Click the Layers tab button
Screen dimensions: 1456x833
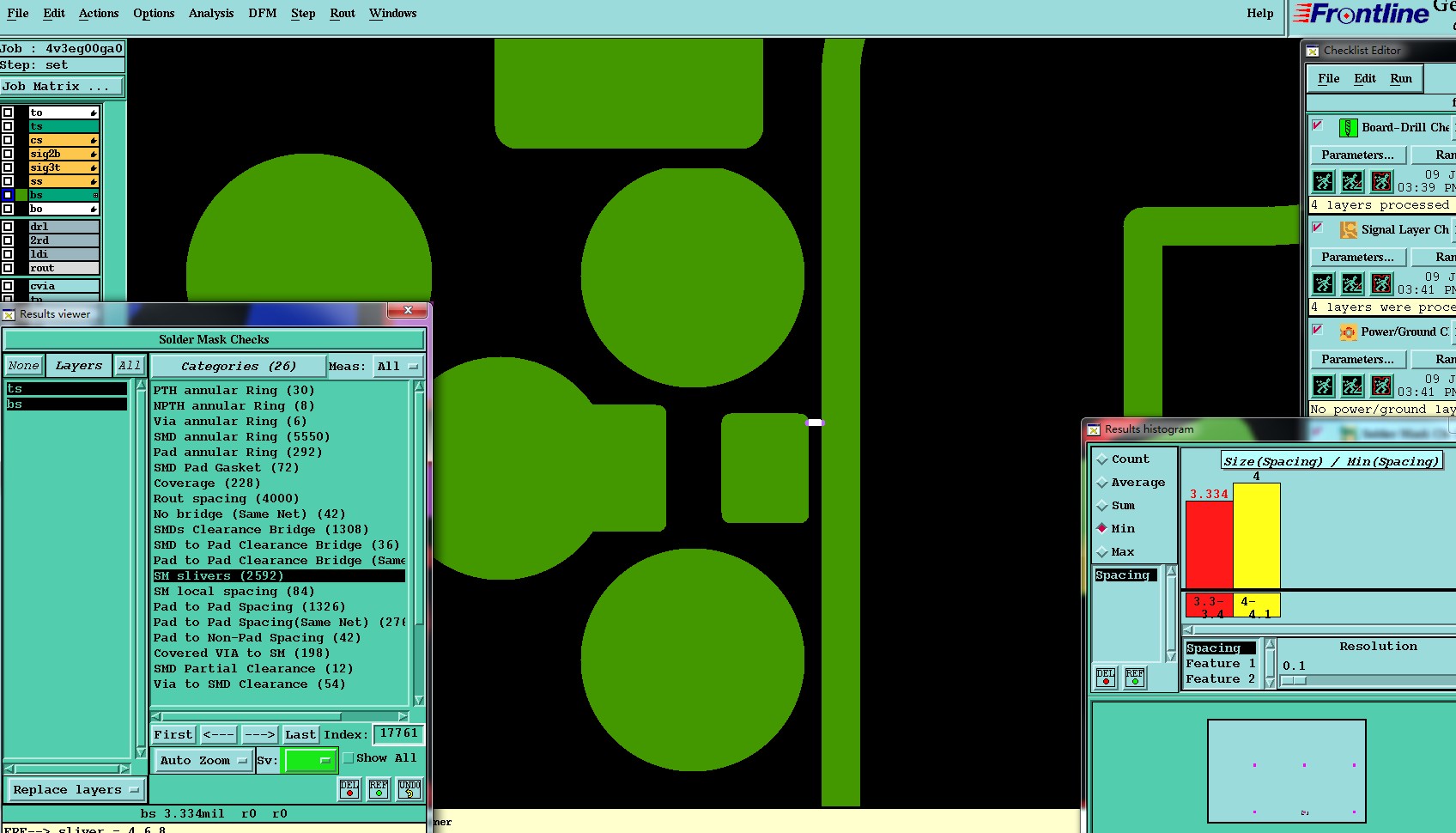click(x=79, y=366)
